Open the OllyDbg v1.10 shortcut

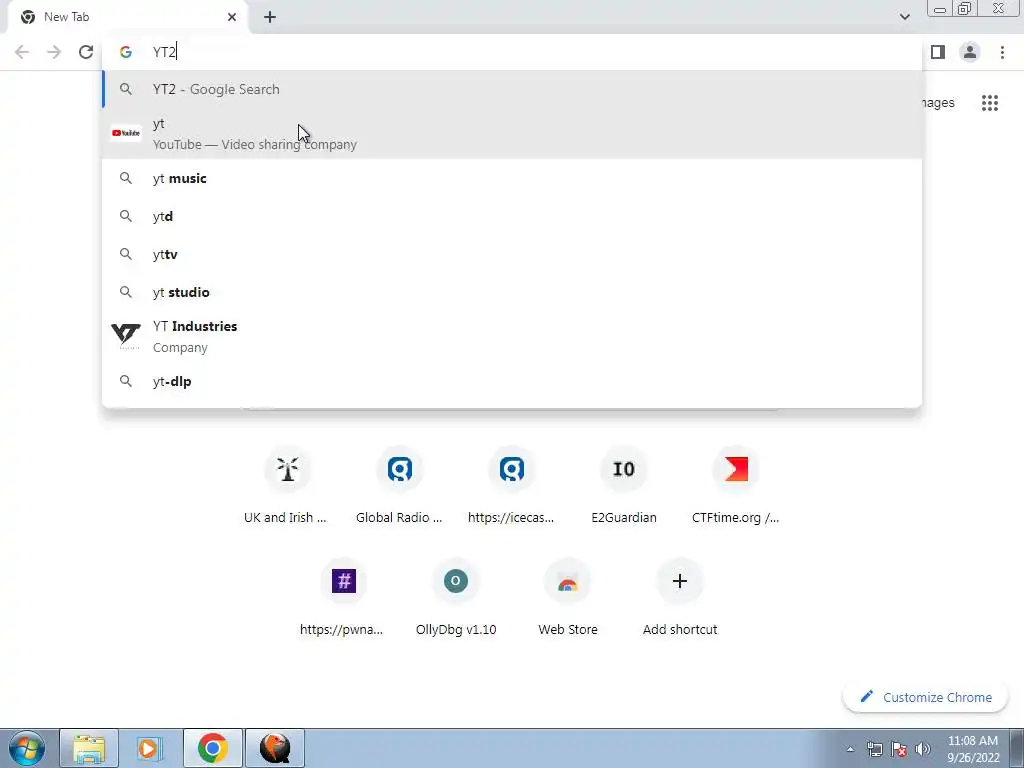tap(455, 599)
